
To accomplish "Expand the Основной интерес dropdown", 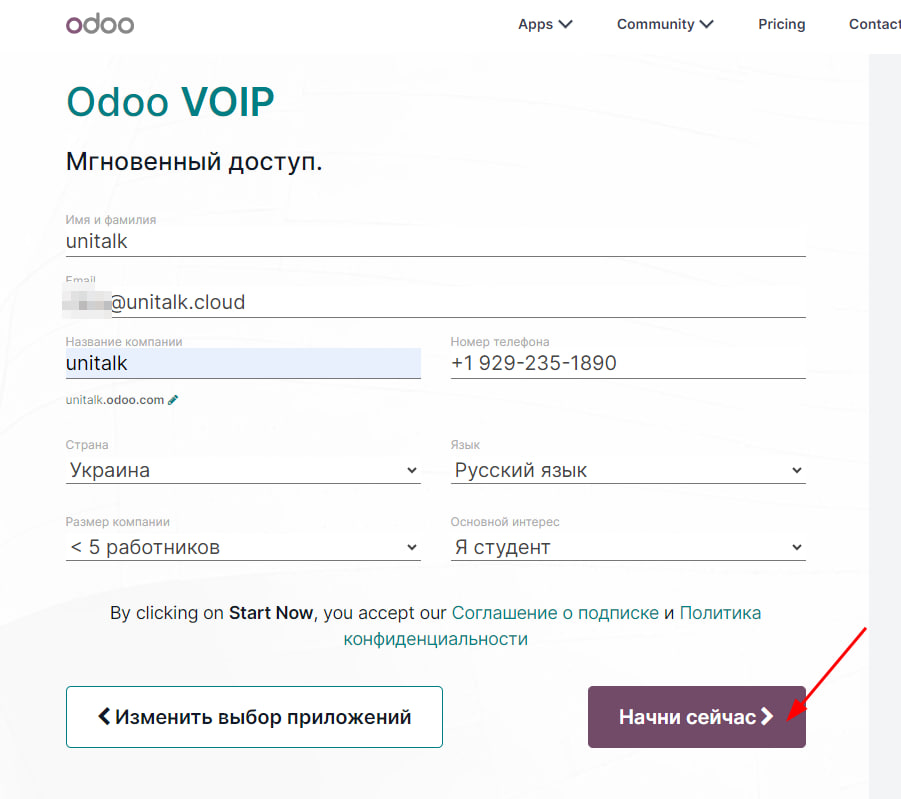I will [628, 547].
